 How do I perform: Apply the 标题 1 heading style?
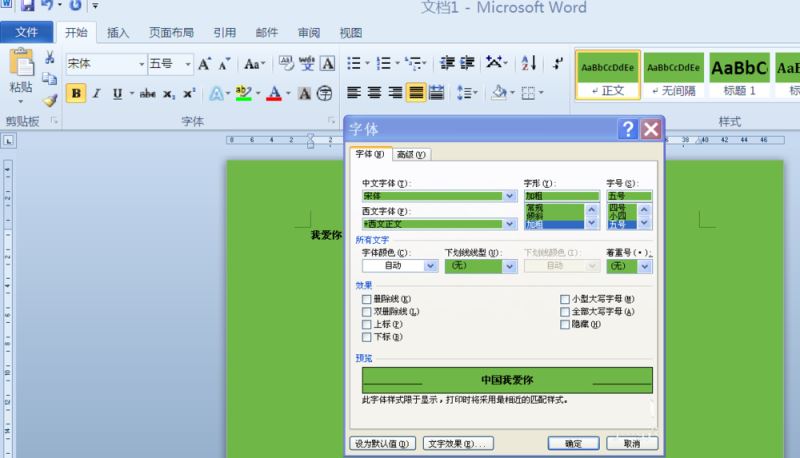[739, 74]
